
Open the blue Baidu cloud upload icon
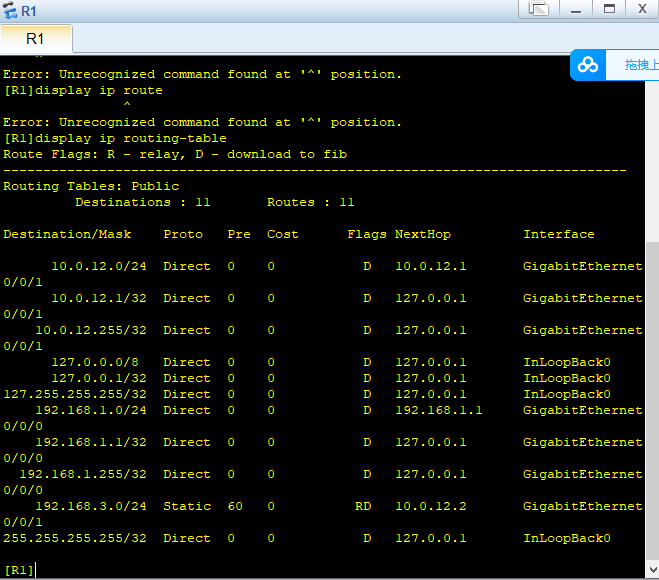[x=588, y=65]
